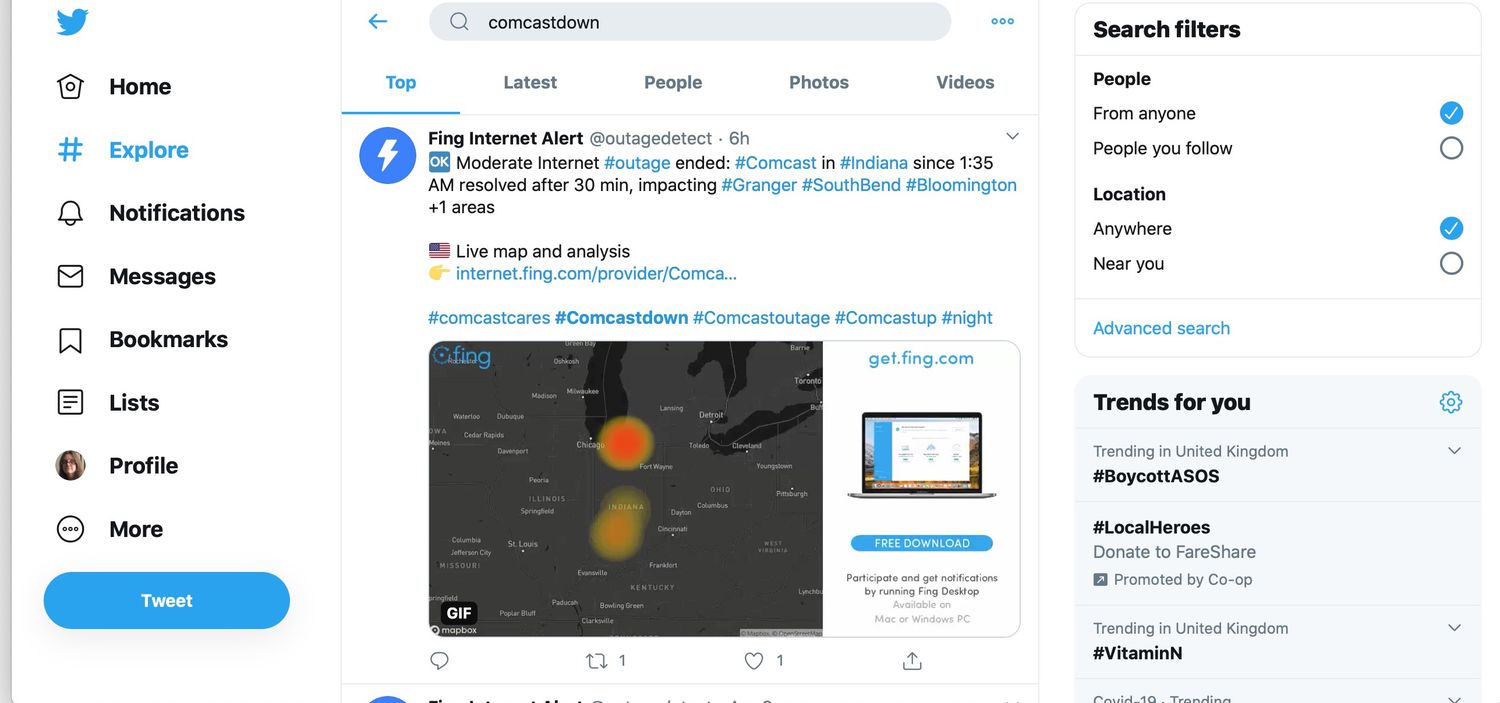Select the From anyone filter
1500x703 pixels.
click(1451, 113)
